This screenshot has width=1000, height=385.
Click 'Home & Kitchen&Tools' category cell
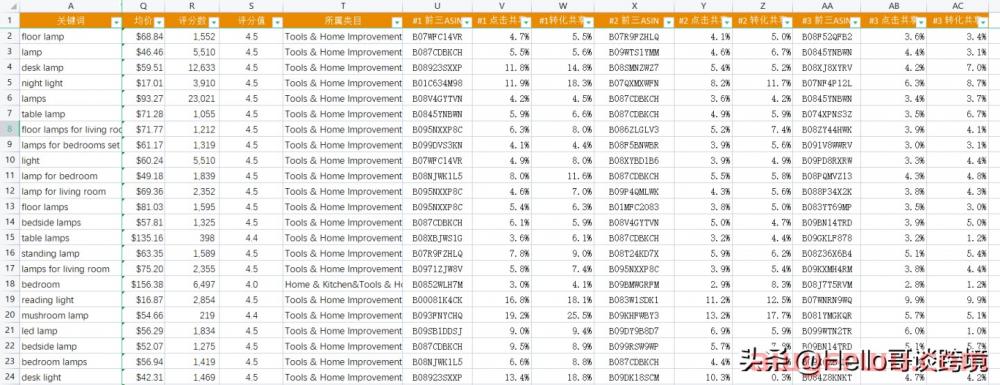click(342, 284)
